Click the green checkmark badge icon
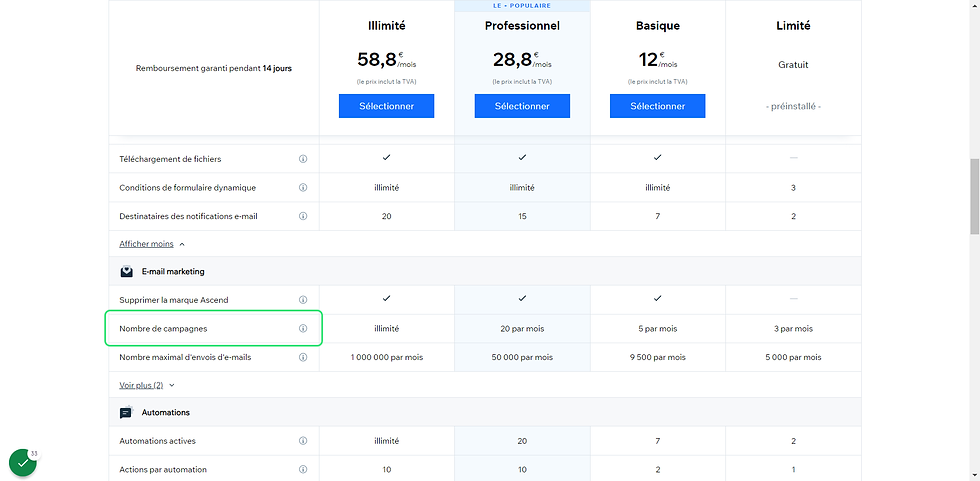Screen dimensions: 980x481 23,463
